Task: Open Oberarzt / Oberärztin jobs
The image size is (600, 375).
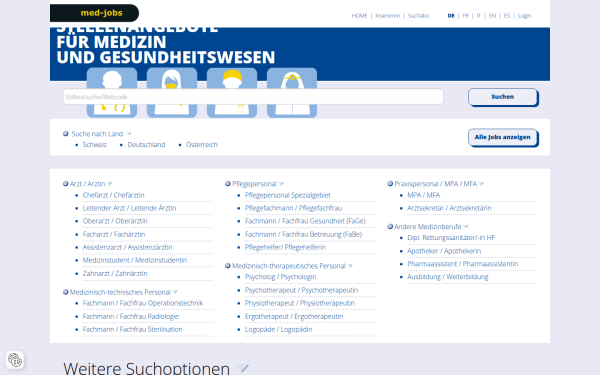Action: (115, 221)
